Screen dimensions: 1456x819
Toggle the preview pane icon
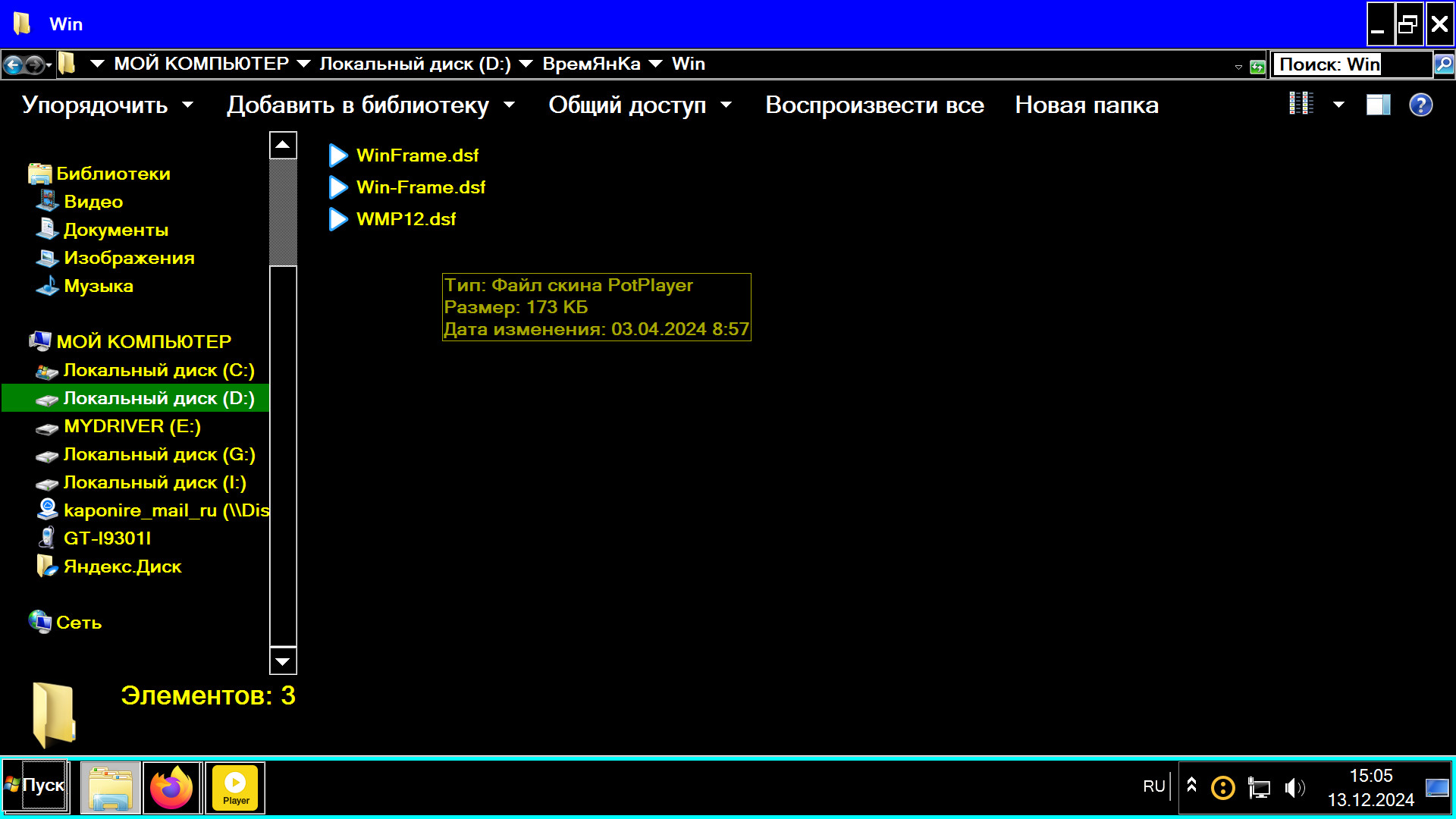(1378, 105)
